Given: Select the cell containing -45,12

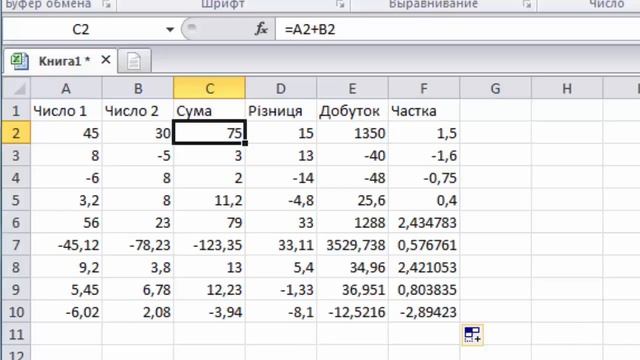Looking at the screenshot, I should (66, 245).
